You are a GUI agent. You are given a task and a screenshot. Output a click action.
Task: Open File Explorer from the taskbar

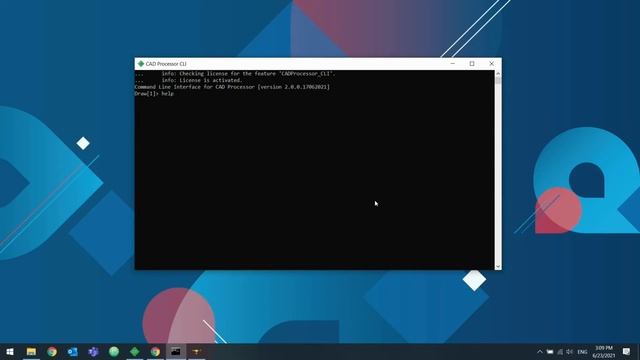31,351
